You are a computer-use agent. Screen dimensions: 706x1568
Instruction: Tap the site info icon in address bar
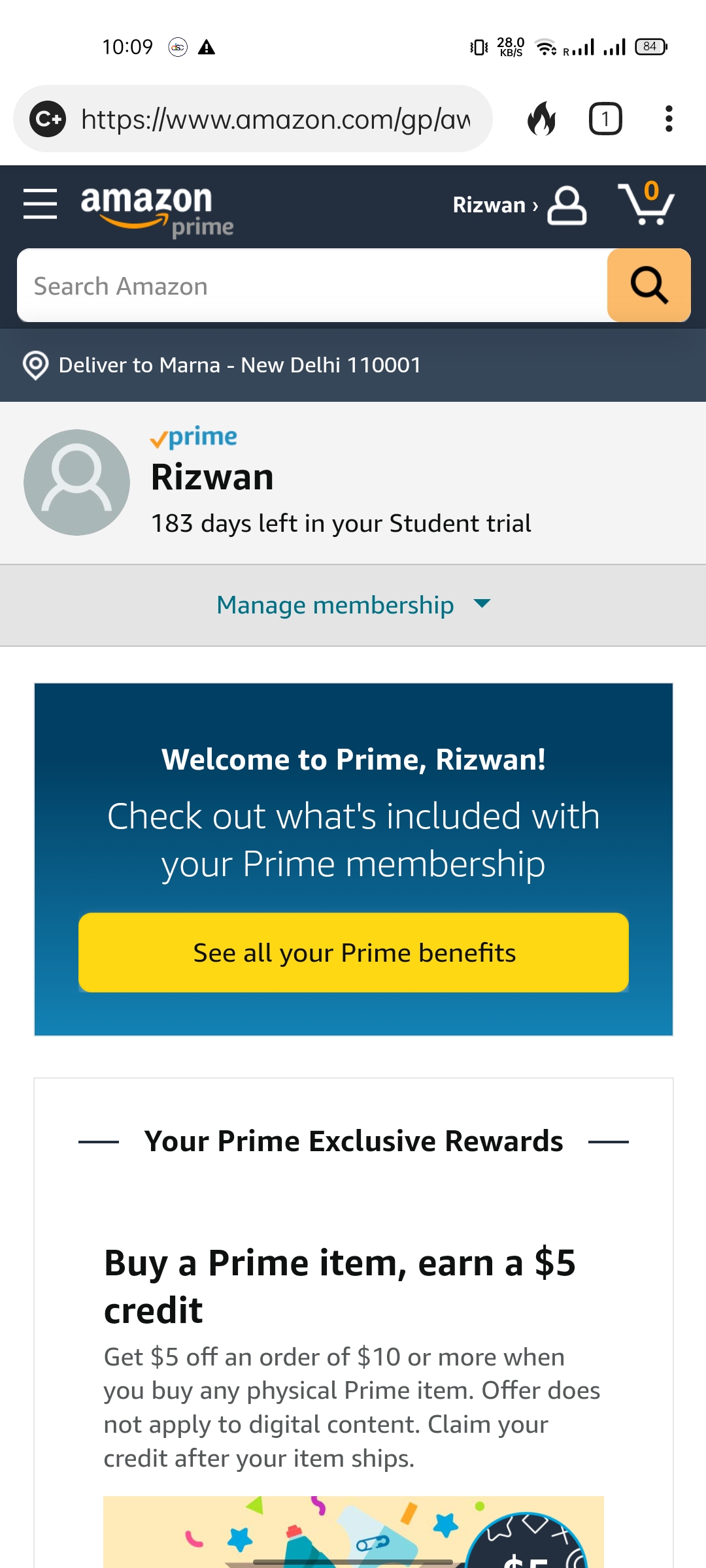coord(48,119)
